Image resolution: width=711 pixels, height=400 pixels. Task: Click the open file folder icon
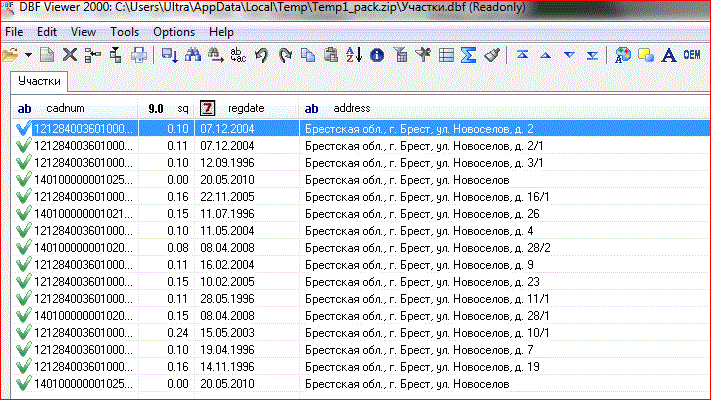coord(13,54)
